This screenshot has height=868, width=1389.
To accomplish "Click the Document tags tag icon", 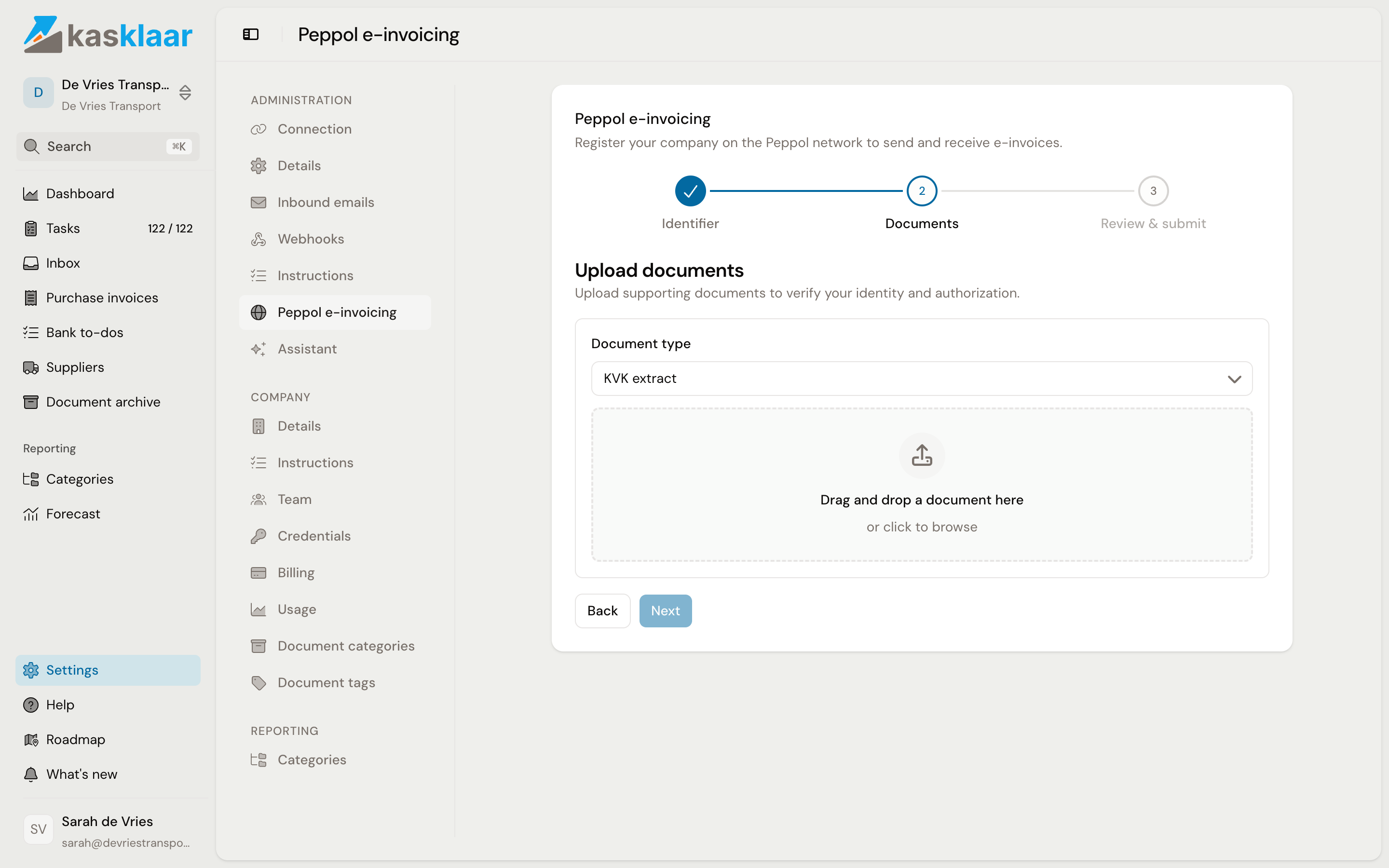I will point(259,682).
